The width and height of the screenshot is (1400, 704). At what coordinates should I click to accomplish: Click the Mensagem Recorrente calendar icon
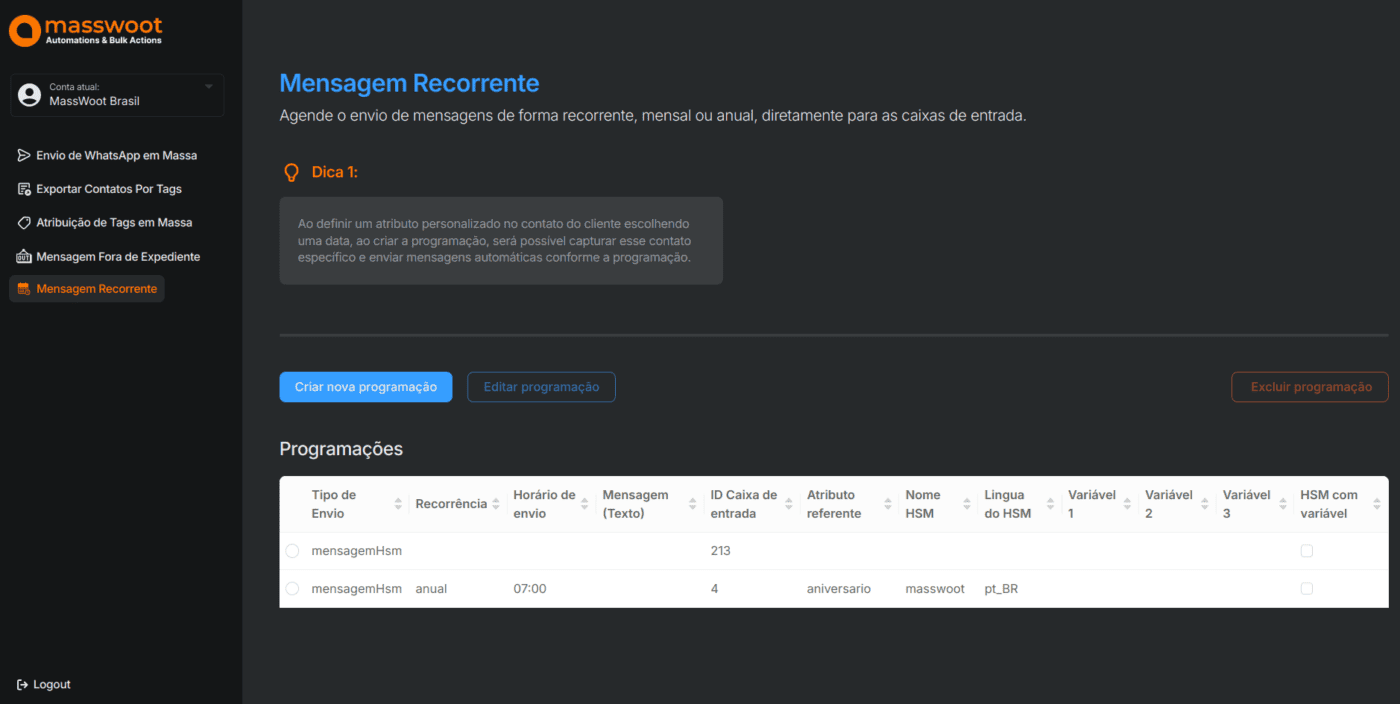[x=24, y=289]
